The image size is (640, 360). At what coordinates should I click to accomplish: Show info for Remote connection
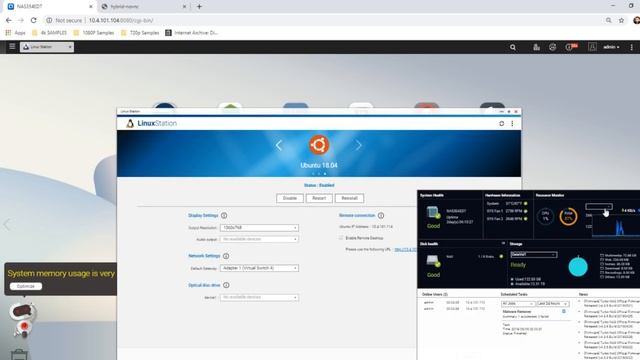[x=381, y=216]
